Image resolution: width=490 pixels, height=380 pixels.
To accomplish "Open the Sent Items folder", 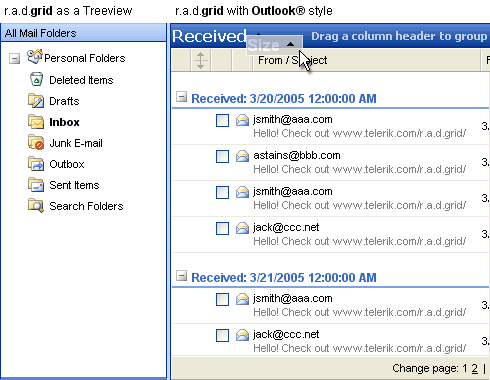I will click(x=74, y=185).
